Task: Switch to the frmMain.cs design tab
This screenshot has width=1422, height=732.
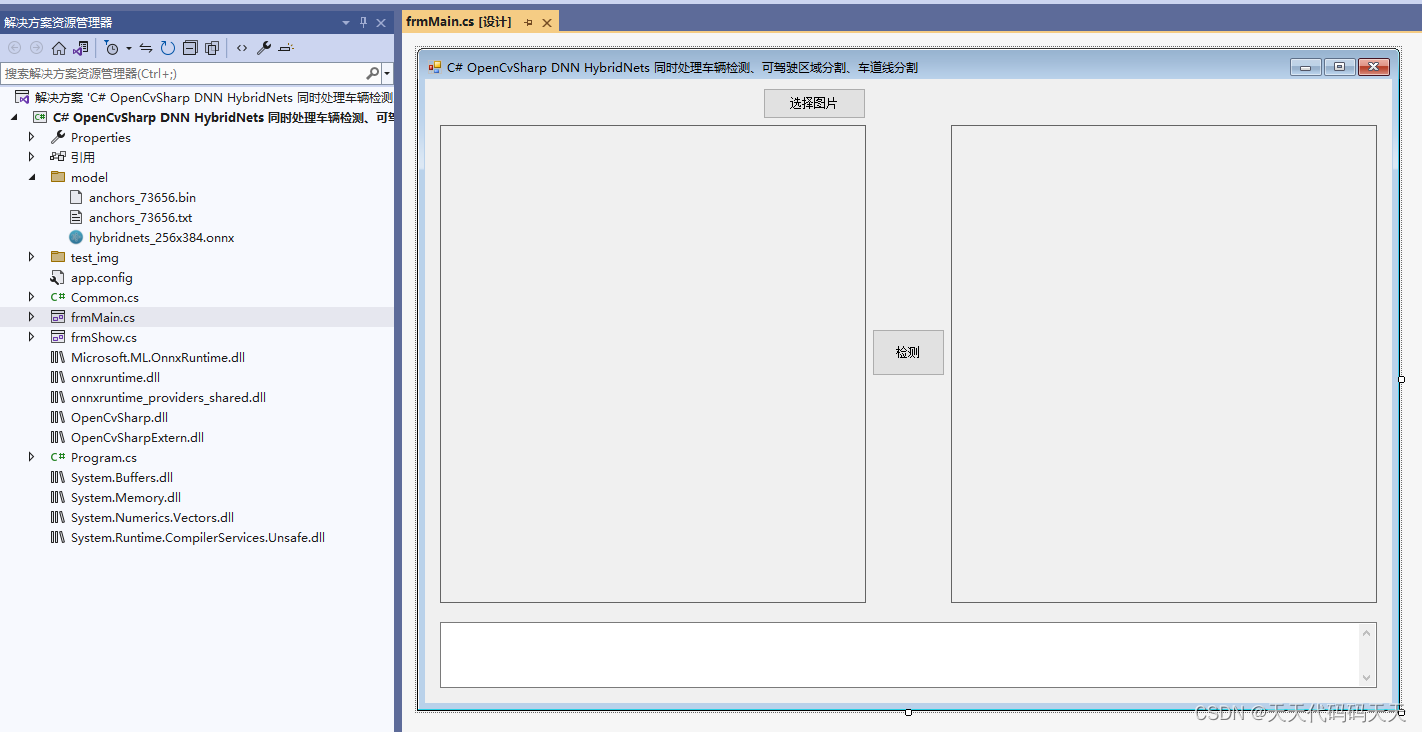Action: 460,21
